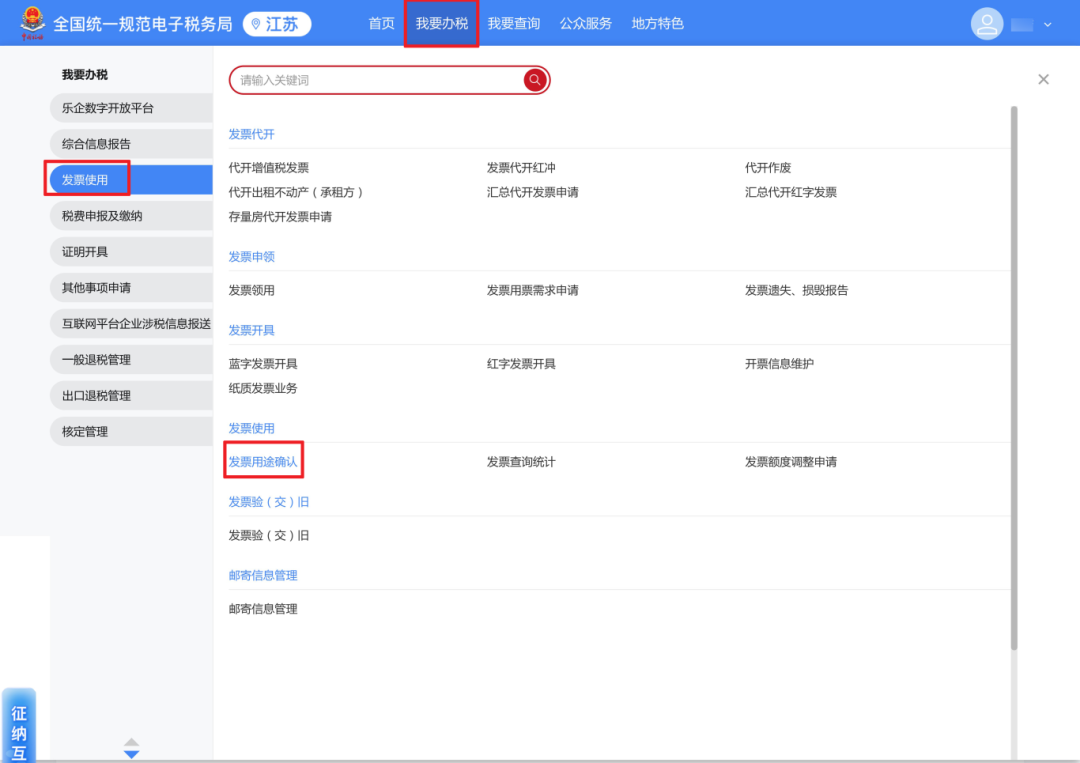Image resolution: width=1080 pixels, height=763 pixels.
Task: Select 其他事项申请 in sidebar
Action: tap(131, 288)
